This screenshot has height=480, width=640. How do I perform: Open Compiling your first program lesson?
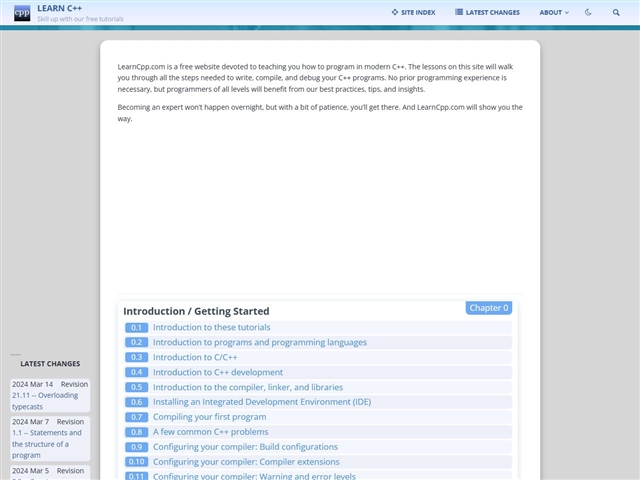209,417
